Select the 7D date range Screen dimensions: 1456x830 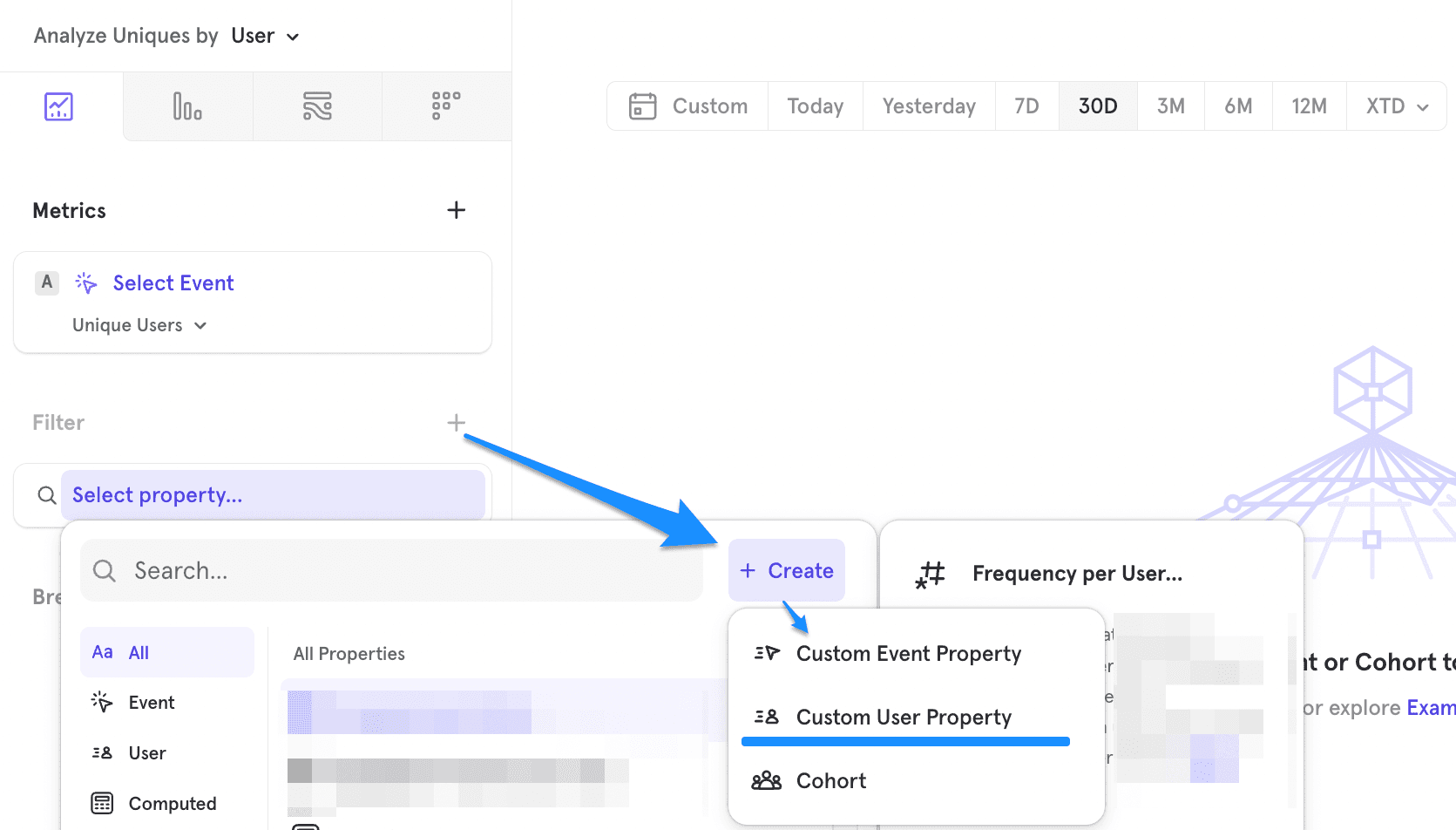1026,106
